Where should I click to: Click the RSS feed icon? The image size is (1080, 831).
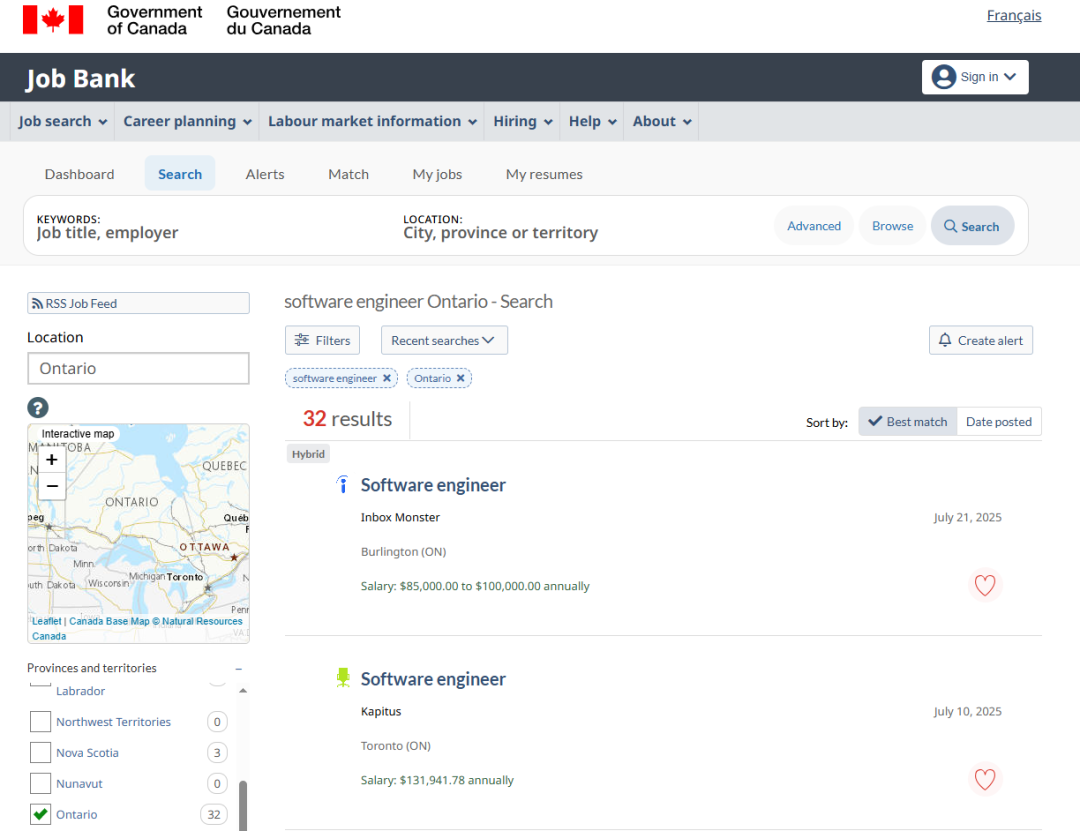coord(37,304)
